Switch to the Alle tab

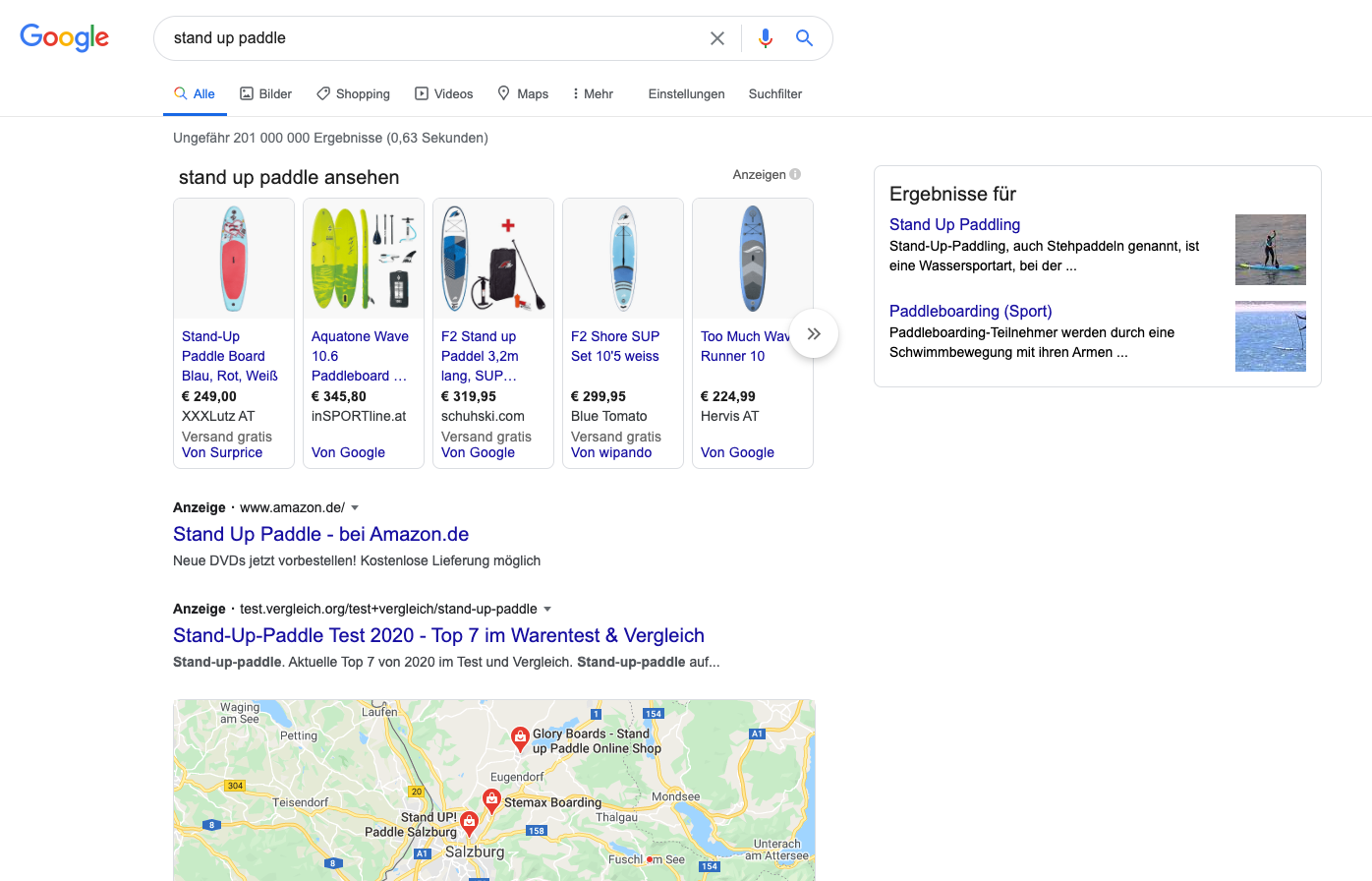point(195,93)
